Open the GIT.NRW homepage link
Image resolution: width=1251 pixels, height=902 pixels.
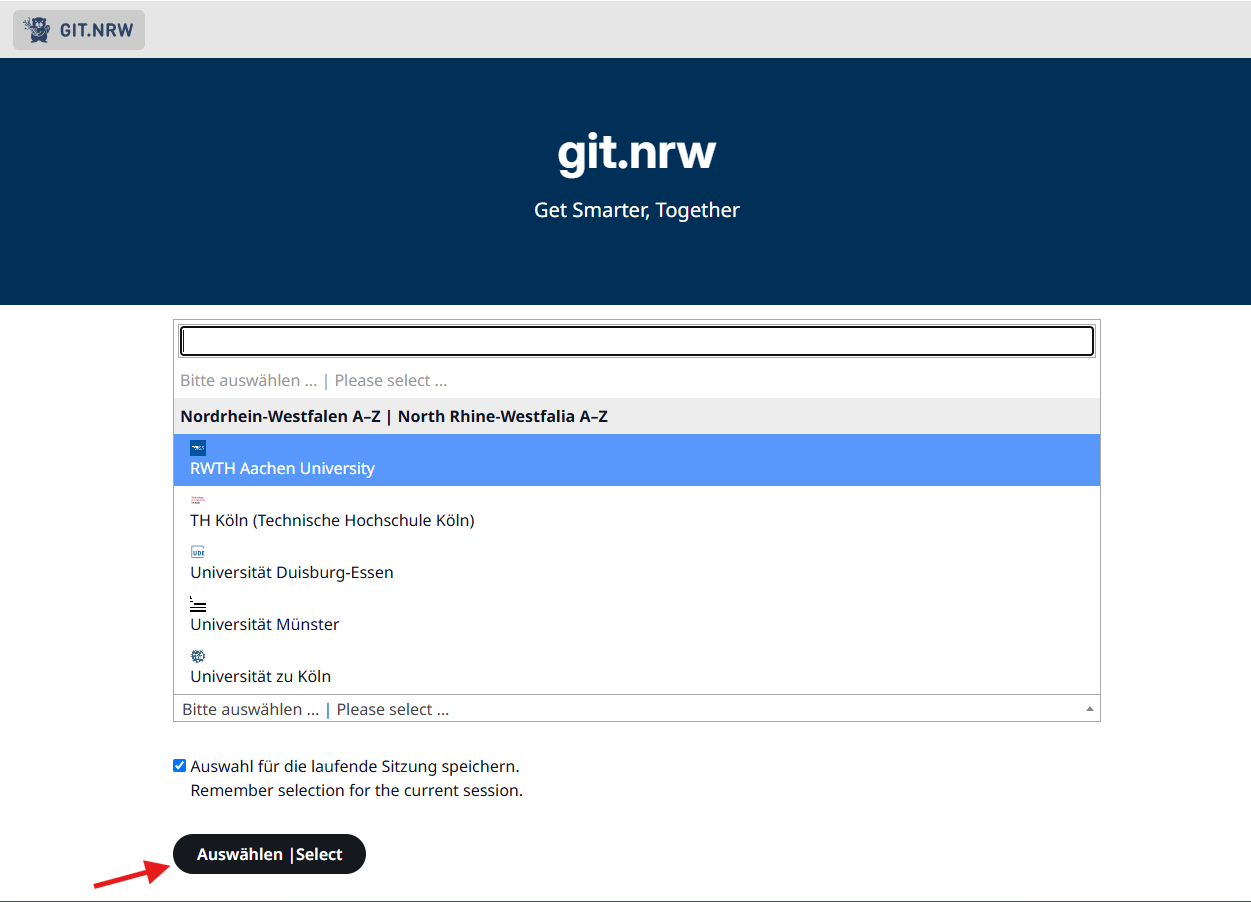[78, 29]
